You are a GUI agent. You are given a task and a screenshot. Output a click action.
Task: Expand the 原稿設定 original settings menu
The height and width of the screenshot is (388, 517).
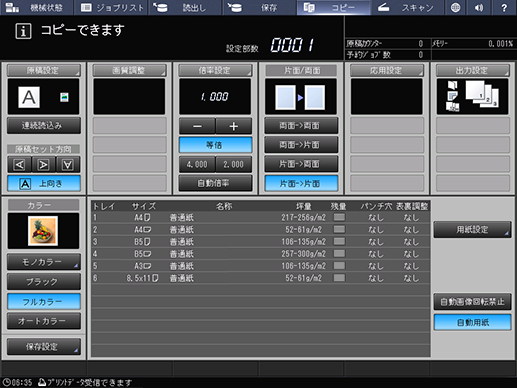coord(44,70)
